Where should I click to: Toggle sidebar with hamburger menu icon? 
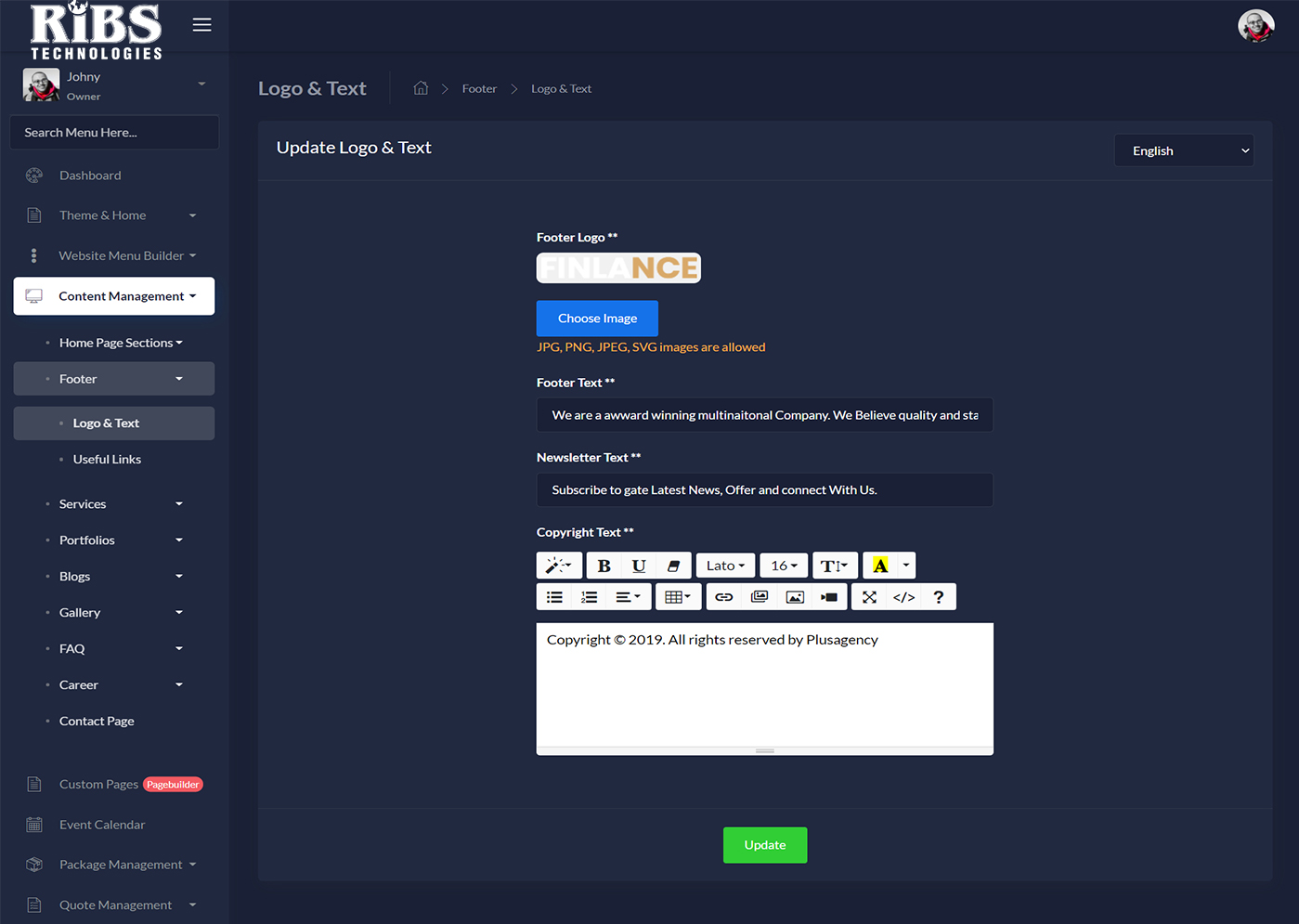click(x=201, y=25)
